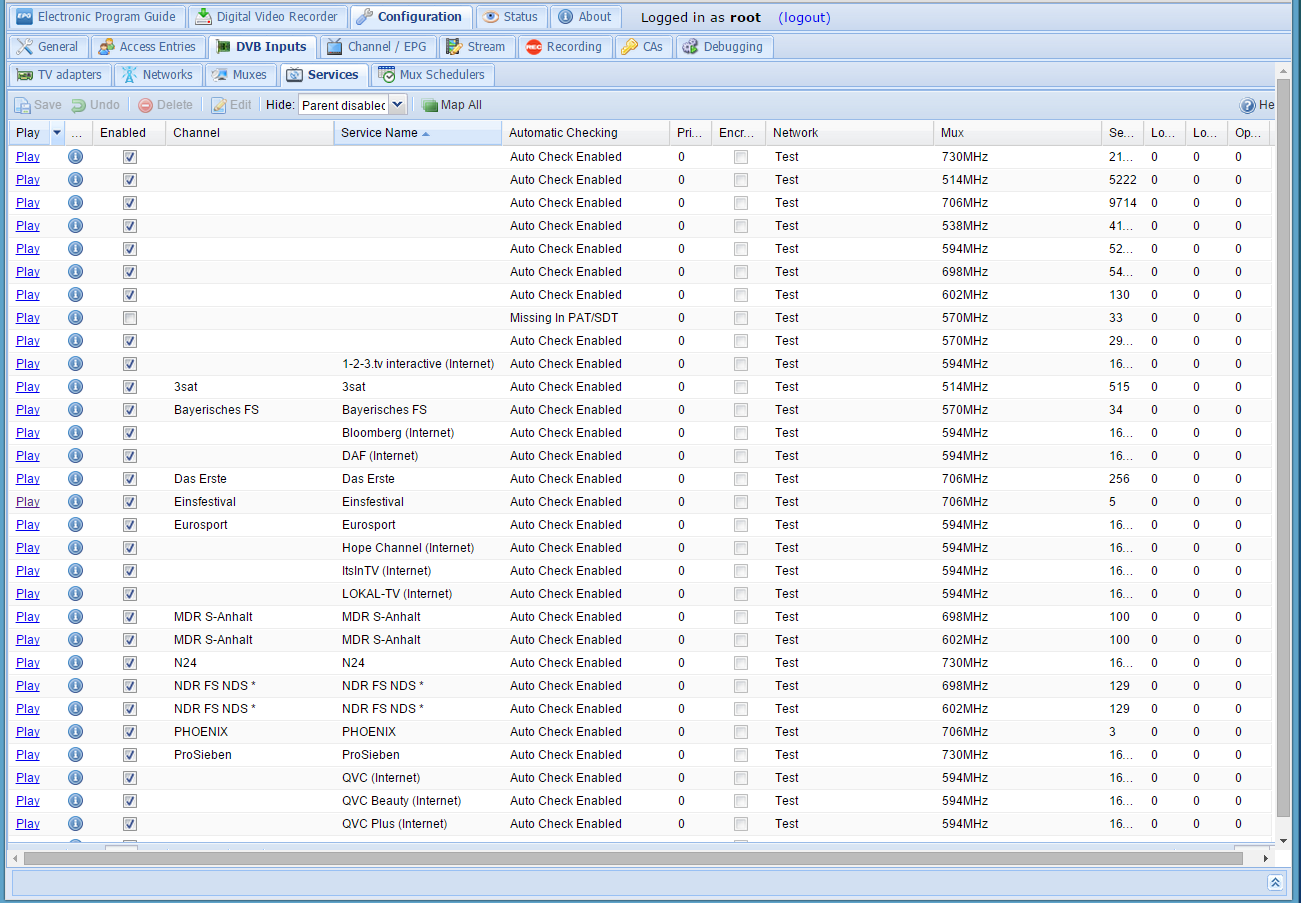
Task: Select the Mux Schedulers tab
Action: (x=432, y=75)
